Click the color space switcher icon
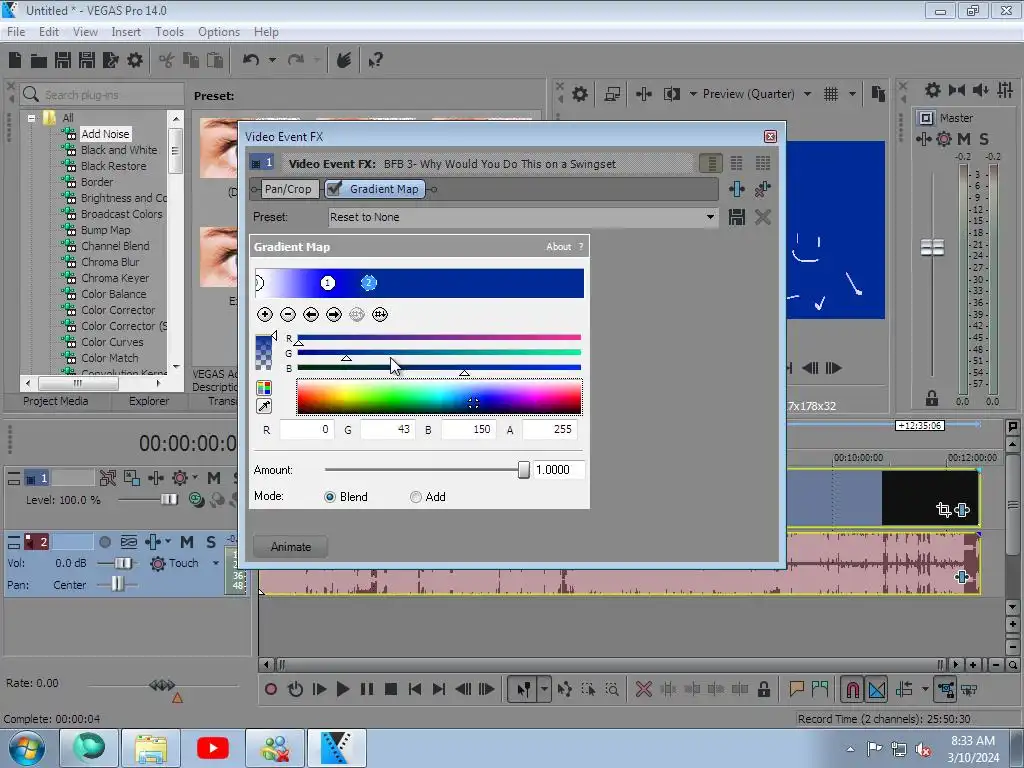Screen dimensions: 1024x768 coord(264,388)
